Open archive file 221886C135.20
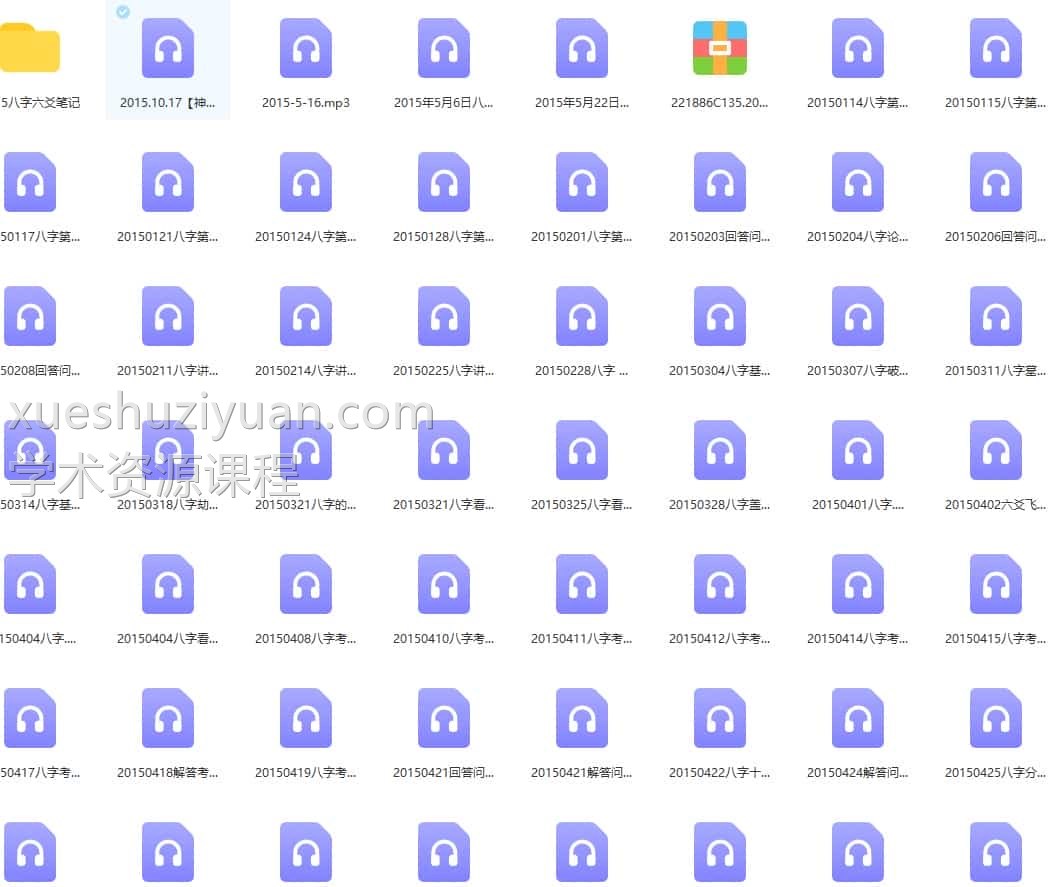 point(719,47)
